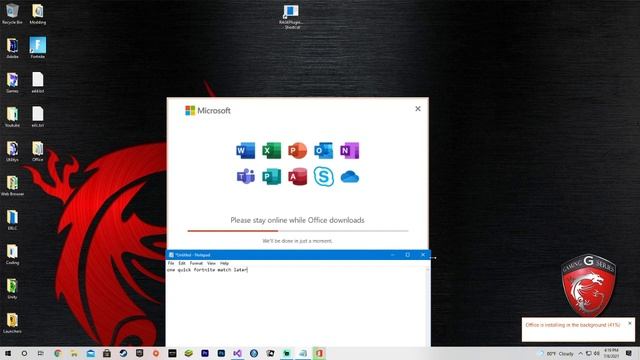
Task: Select the Launchers folder on desktop
Action: (12, 322)
